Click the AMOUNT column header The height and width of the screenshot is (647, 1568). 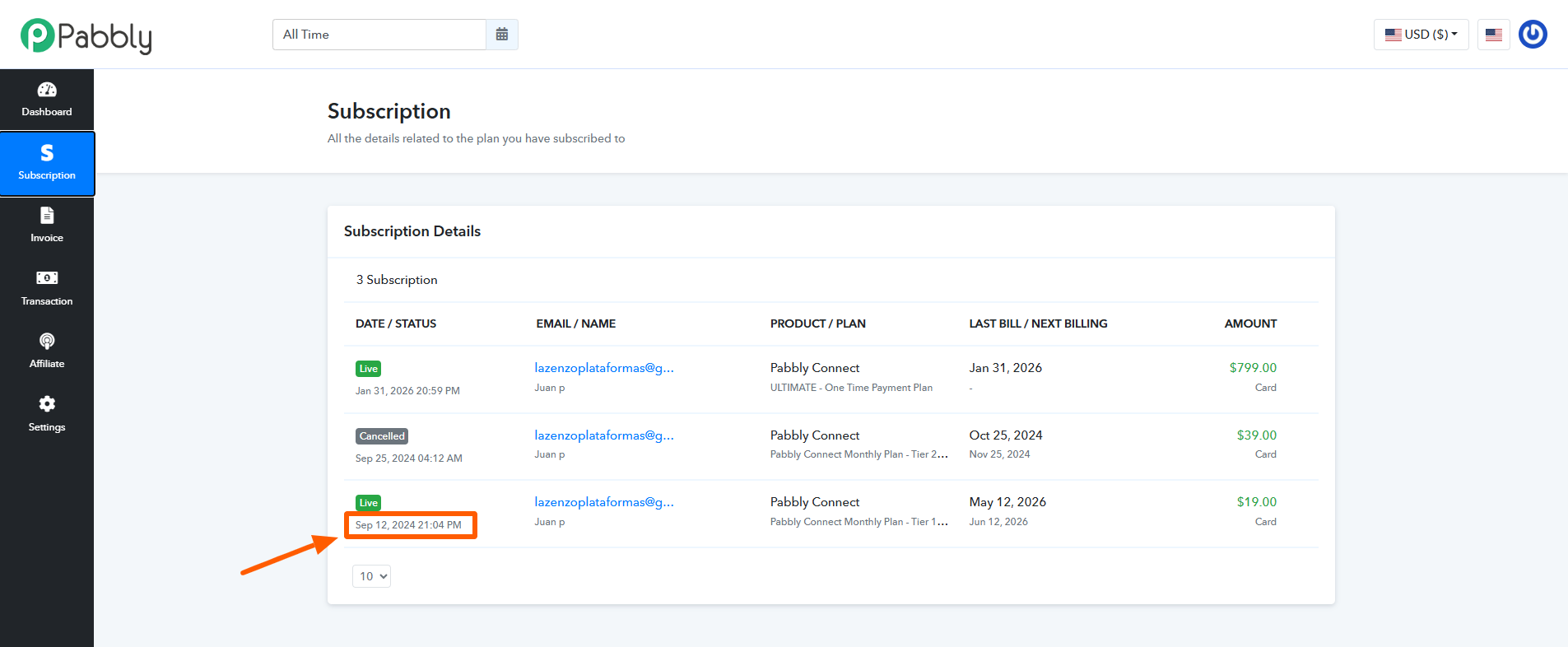click(1250, 323)
